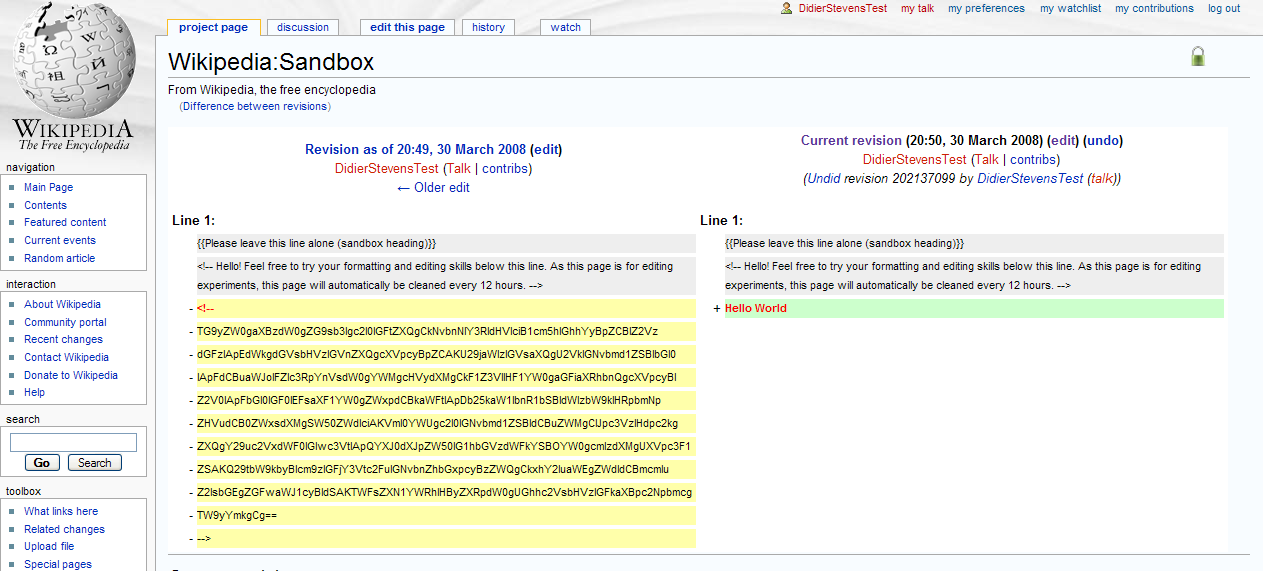Open a Random article
This screenshot has width=1263, height=571.
60,258
